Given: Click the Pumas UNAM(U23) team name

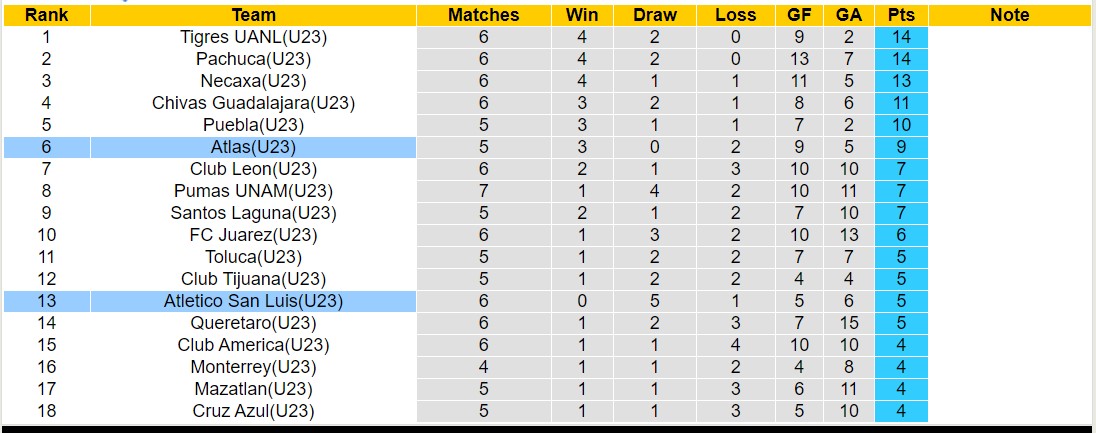Looking at the screenshot, I should pos(253,191).
